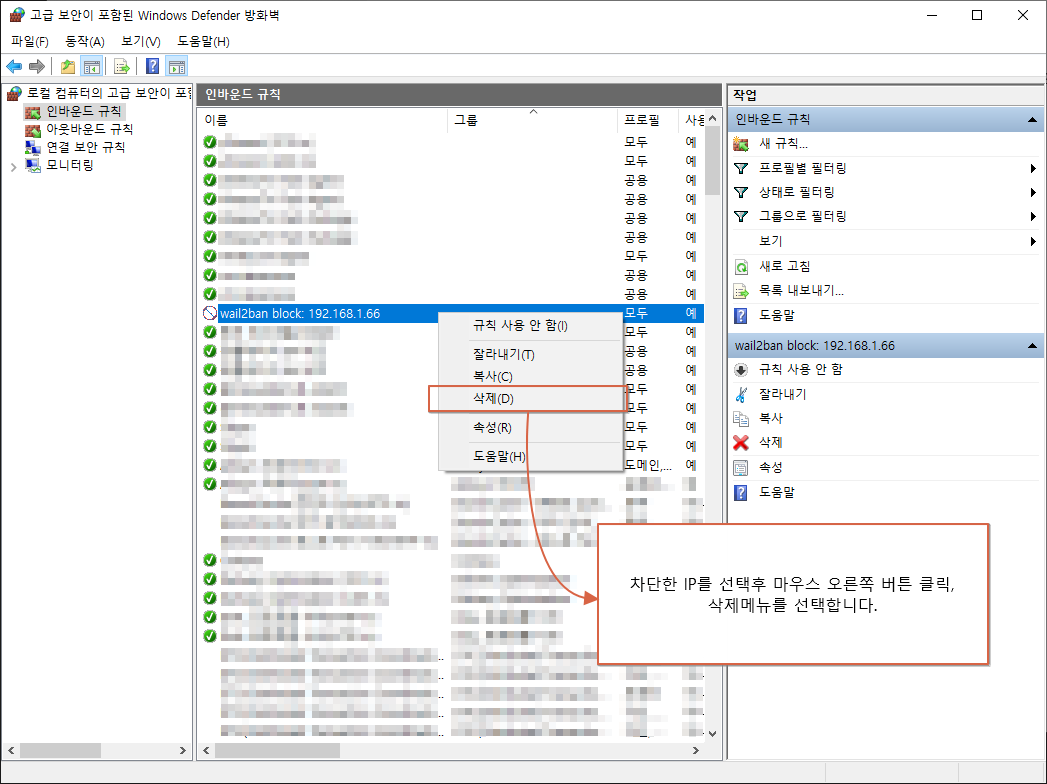Viewport: 1047px width, 784px height.
Task: Open the 도움말(H) menu in menu bar
Action: tap(204, 41)
